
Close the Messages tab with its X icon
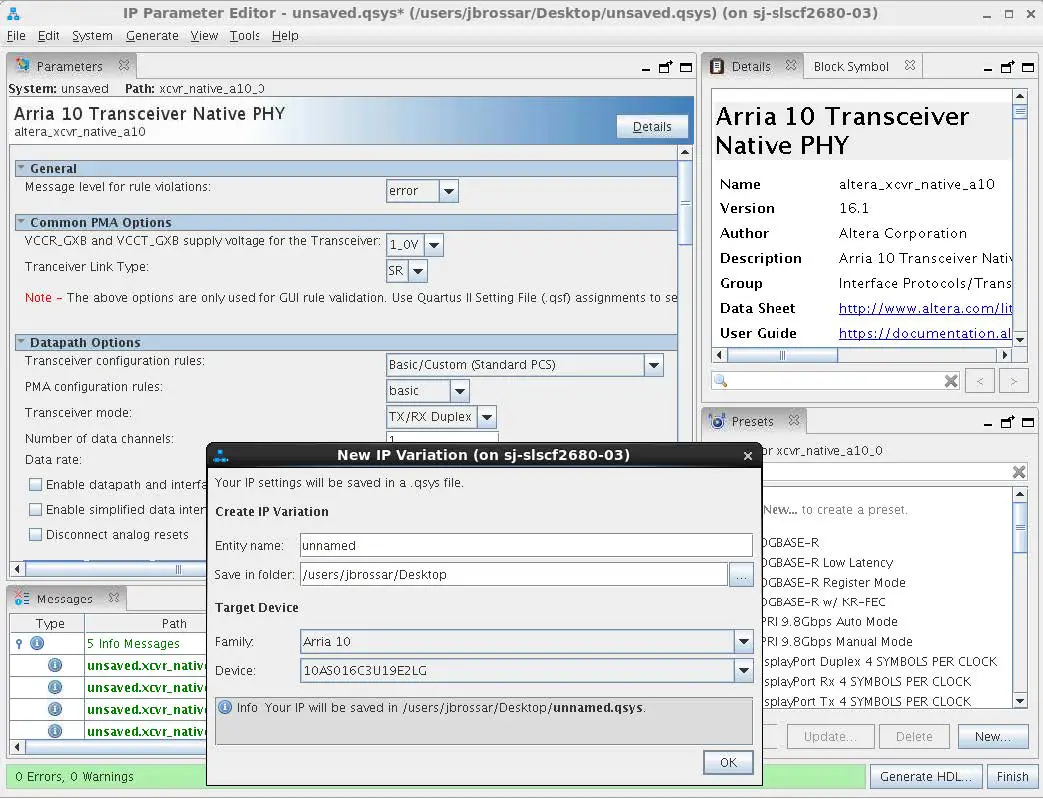(x=114, y=597)
